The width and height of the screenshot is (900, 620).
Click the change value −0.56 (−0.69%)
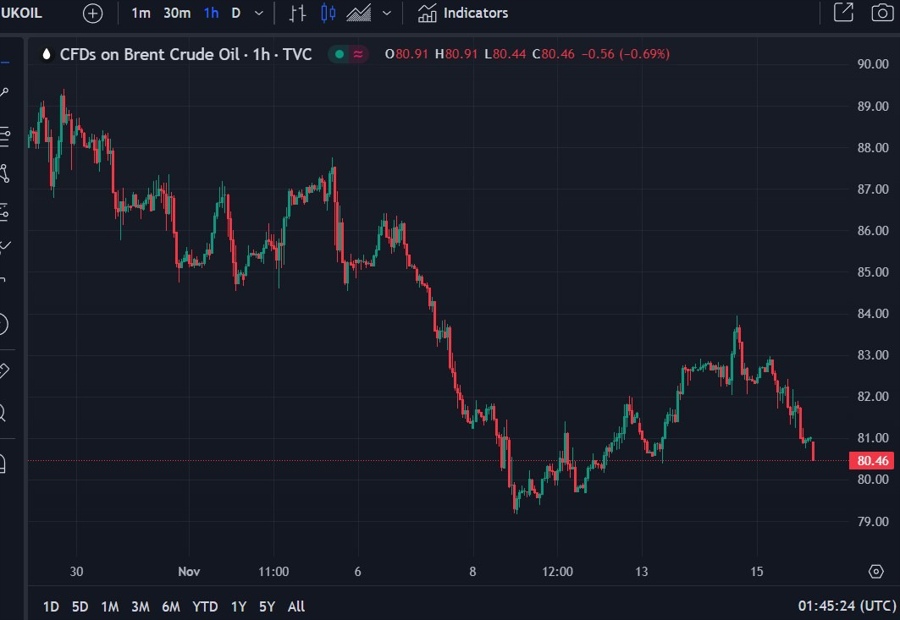626,55
